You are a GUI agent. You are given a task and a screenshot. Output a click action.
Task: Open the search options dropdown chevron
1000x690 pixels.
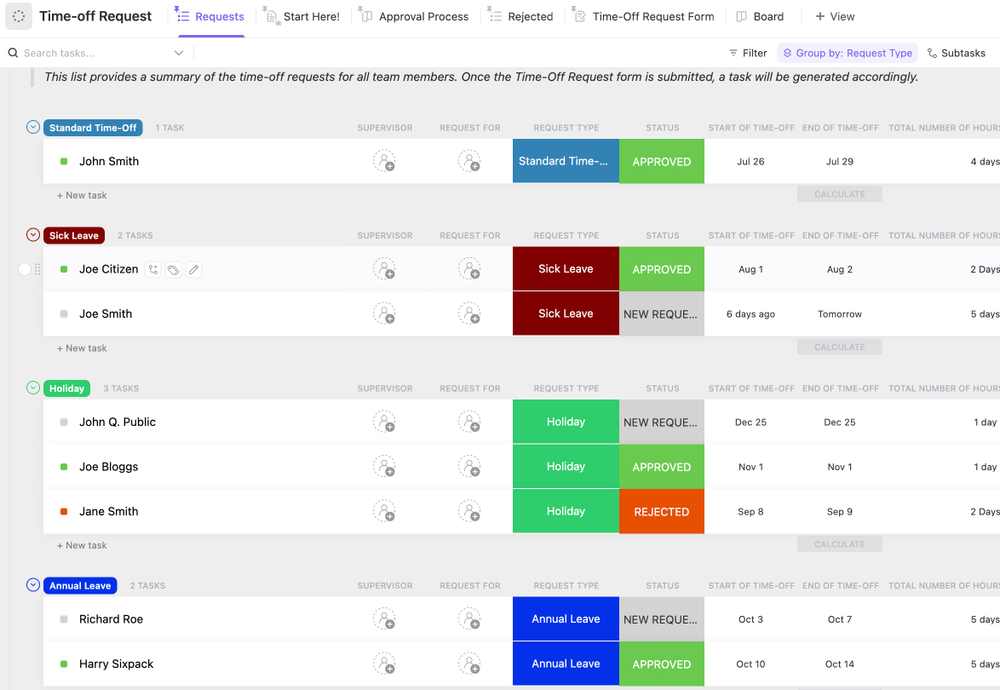coord(179,53)
